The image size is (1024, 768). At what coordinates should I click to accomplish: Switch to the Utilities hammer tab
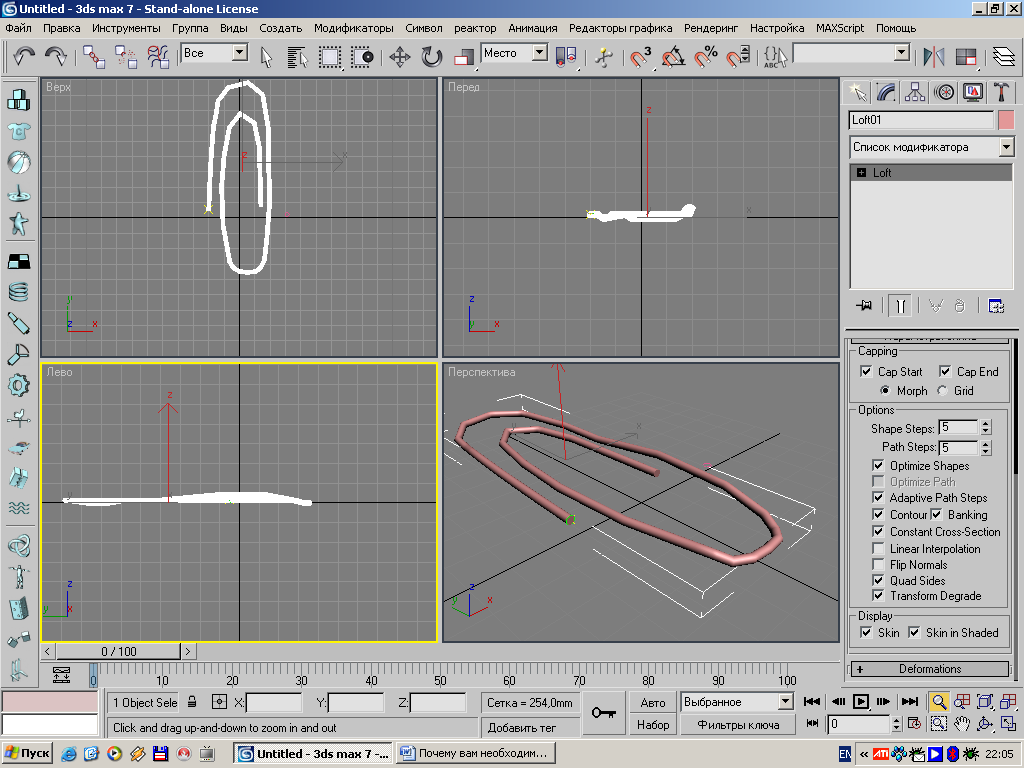coord(1001,92)
